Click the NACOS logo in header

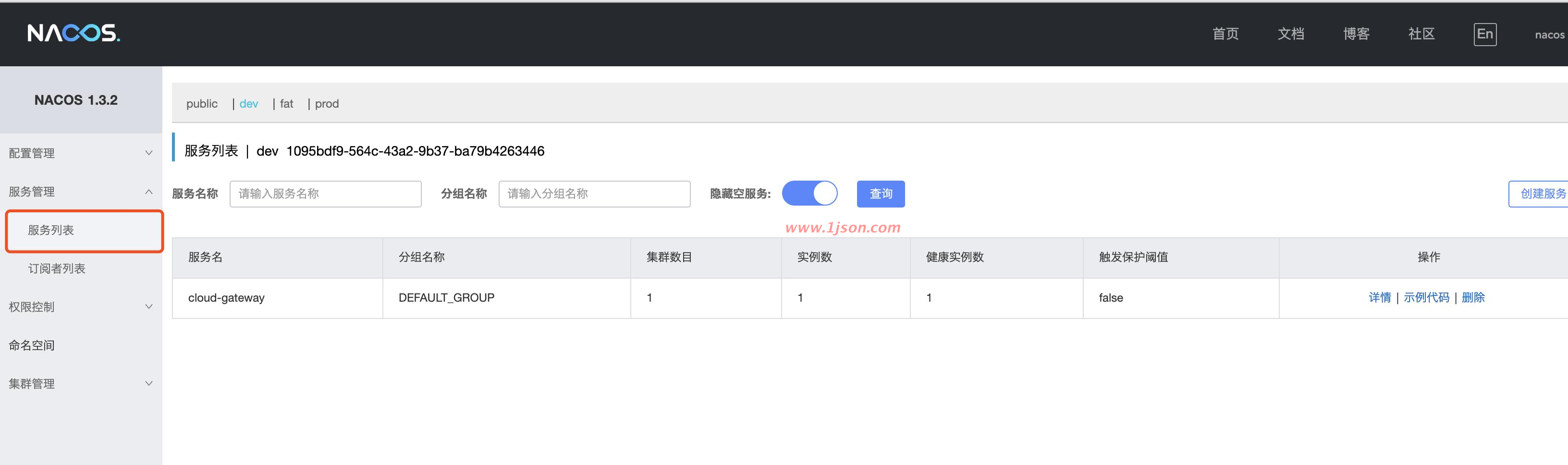tap(73, 33)
